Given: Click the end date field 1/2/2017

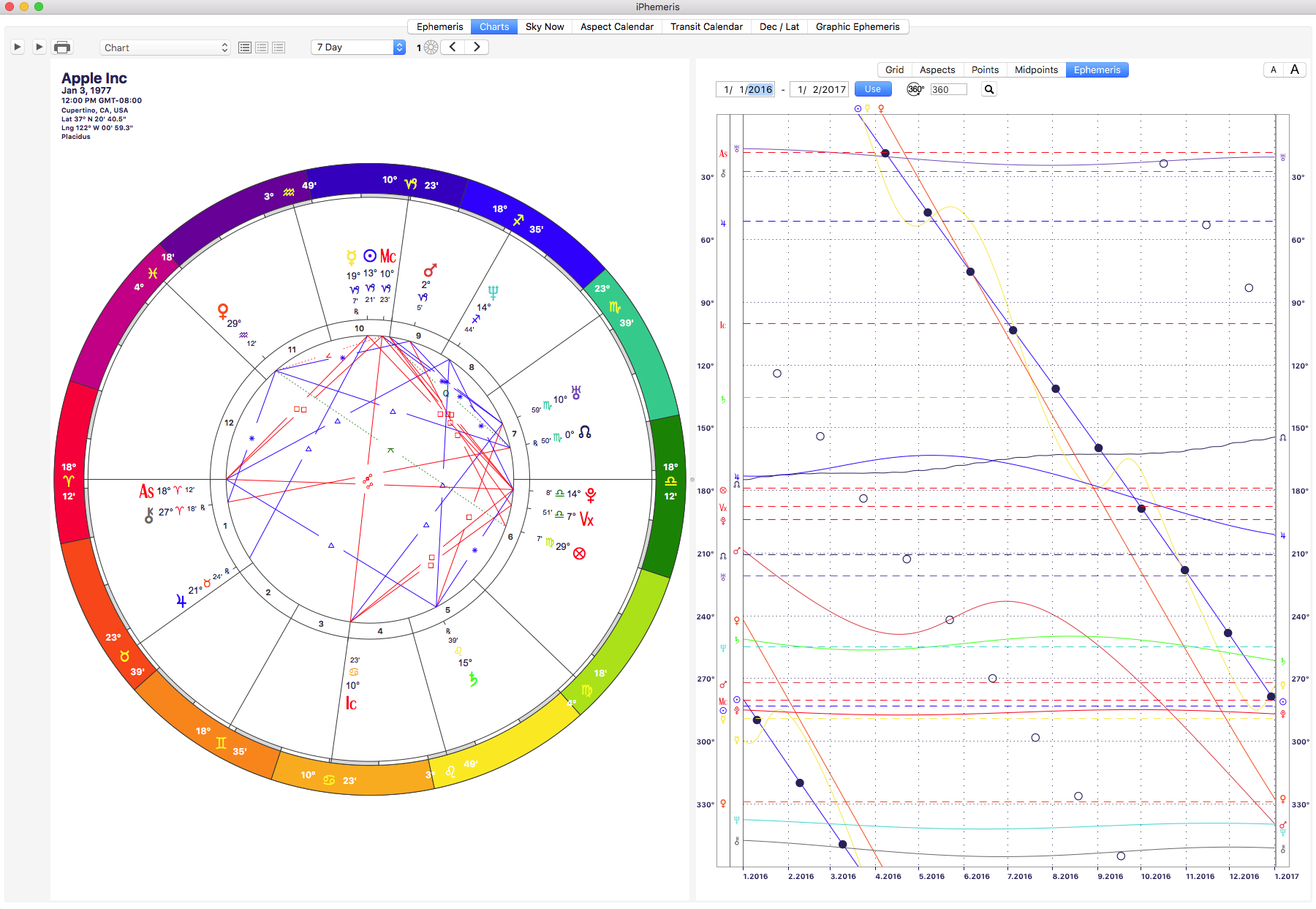Looking at the screenshot, I should (818, 89).
